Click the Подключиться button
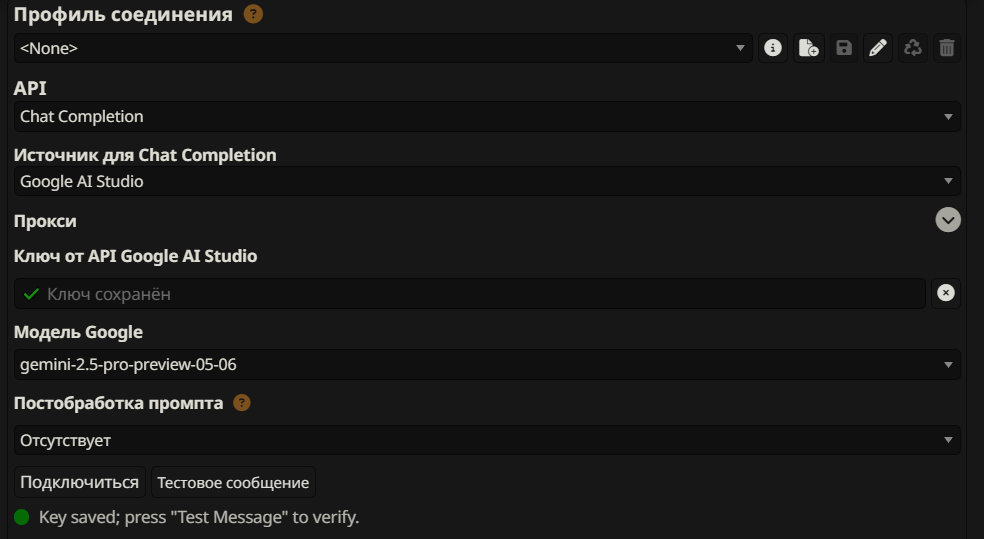The height and width of the screenshot is (539, 984). [80, 482]
